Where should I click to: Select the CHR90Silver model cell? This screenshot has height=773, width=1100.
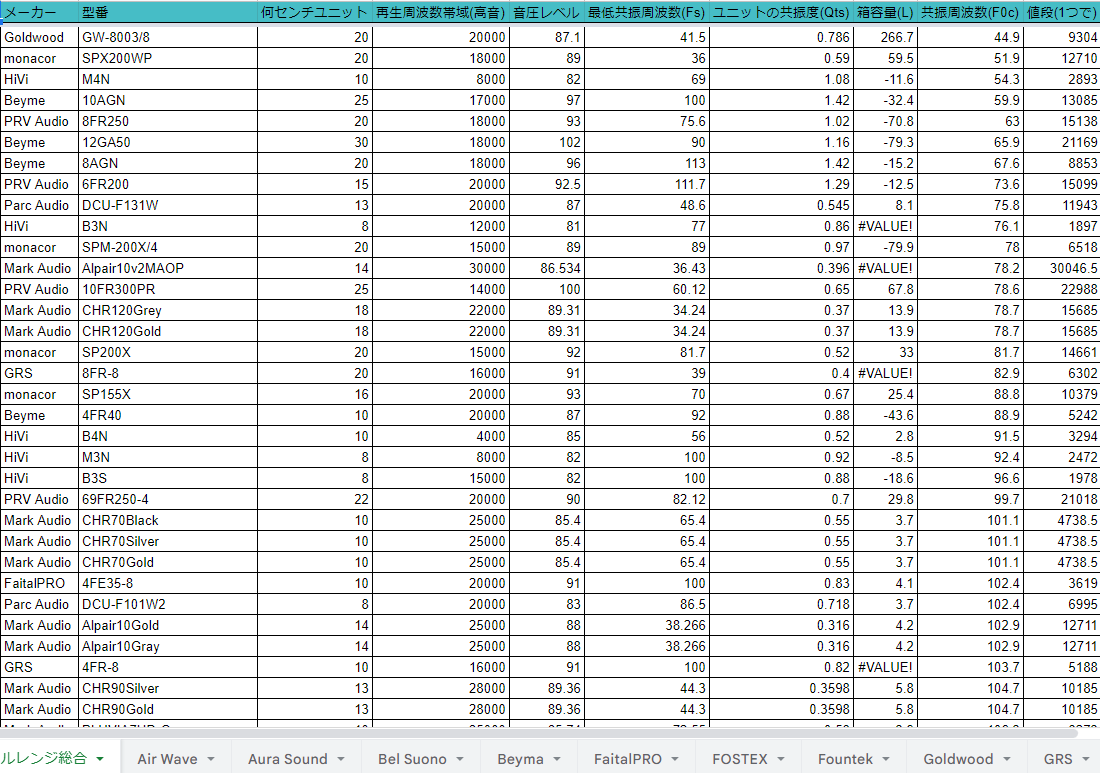(x=168, y=689)
